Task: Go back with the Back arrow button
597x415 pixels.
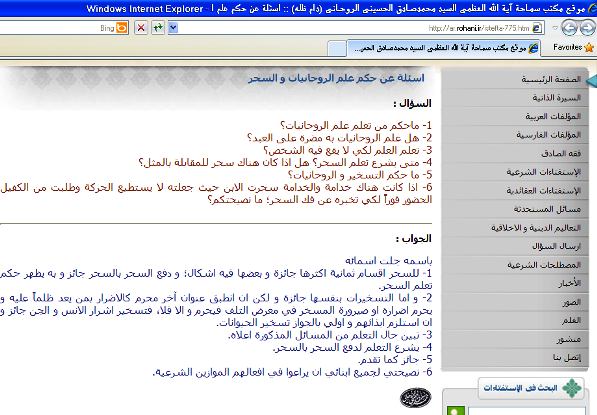Action: [x=569, y=28]
